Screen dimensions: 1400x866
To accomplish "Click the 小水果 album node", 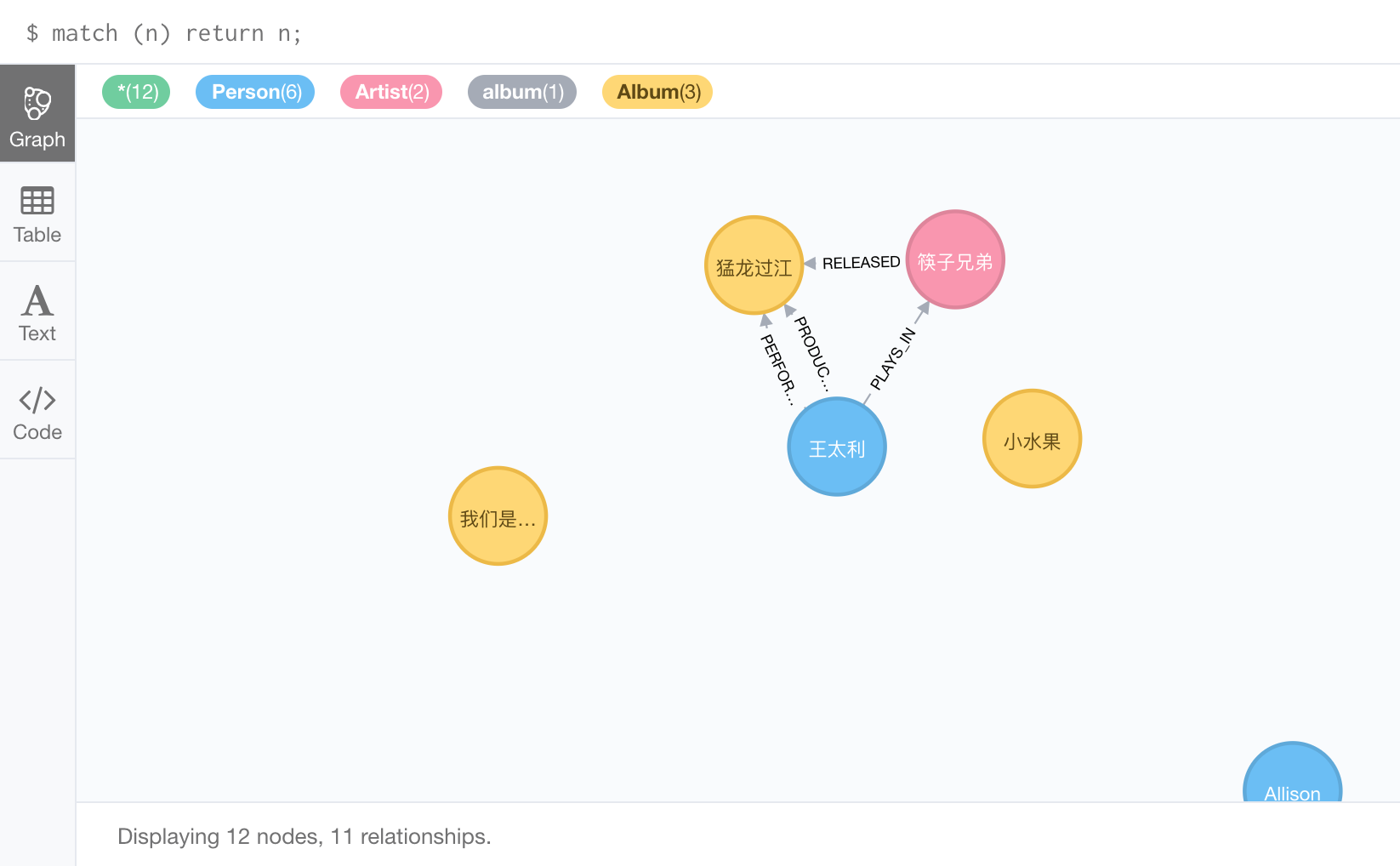I will (1032, 440).
